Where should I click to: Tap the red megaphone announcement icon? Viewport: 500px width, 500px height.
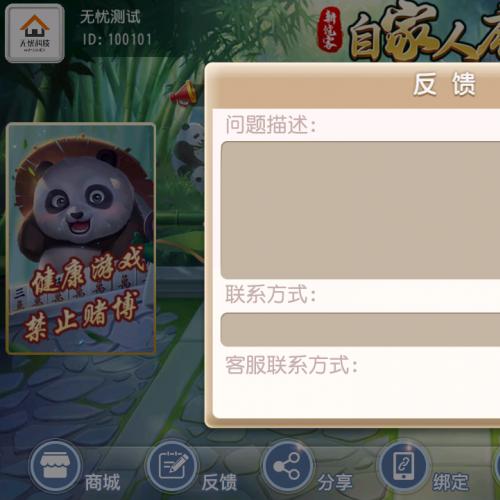pos(183,93)
